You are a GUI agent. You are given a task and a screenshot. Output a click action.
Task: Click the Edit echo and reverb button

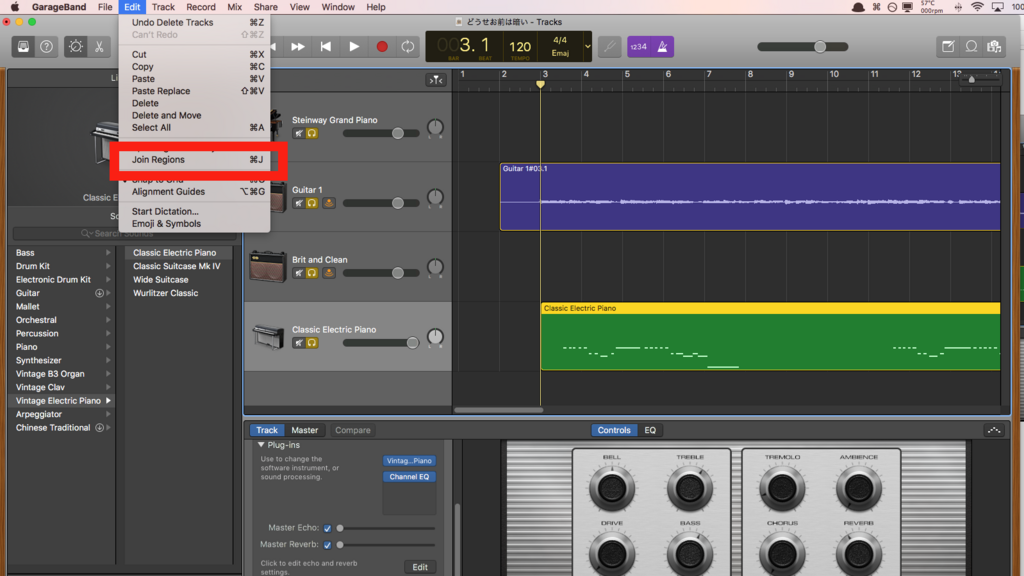[420, 567]
